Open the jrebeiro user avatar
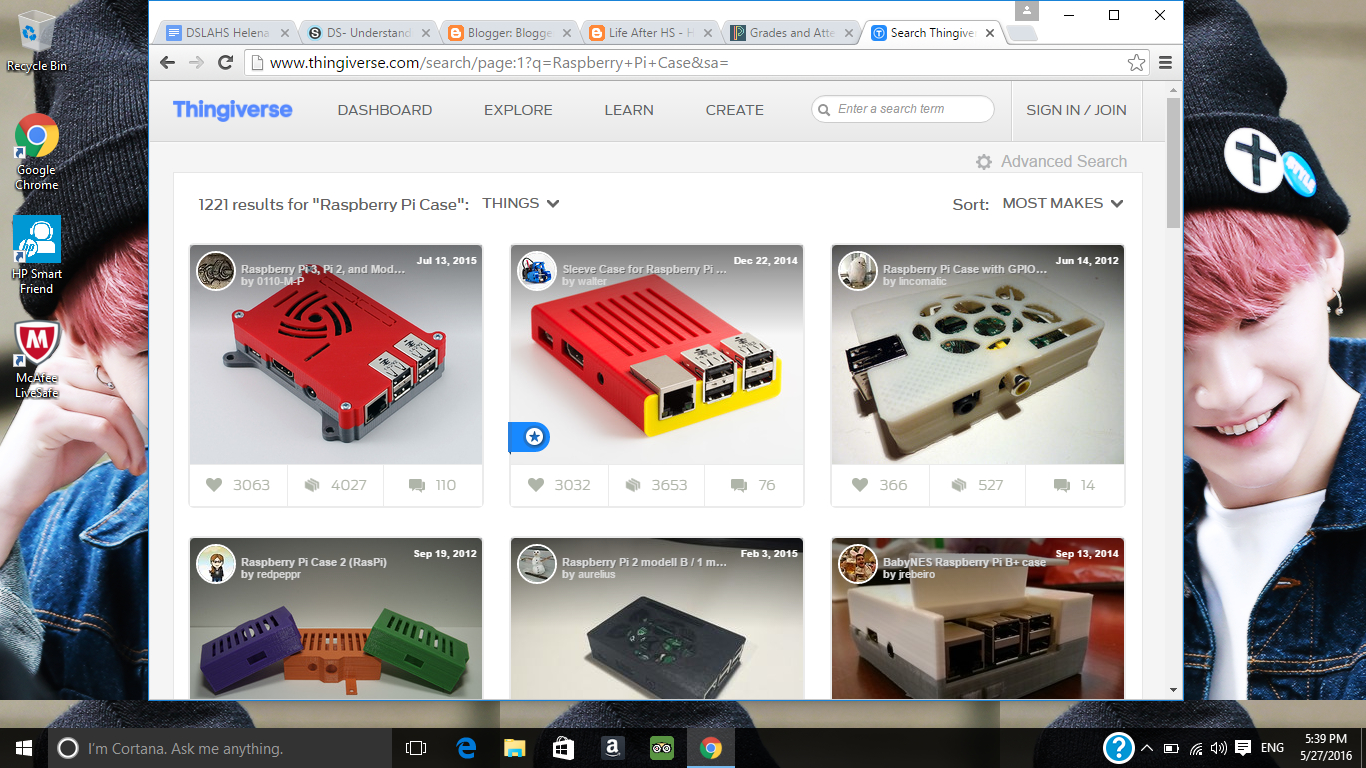Screen dimensions: 1366x768 (858, 564)
